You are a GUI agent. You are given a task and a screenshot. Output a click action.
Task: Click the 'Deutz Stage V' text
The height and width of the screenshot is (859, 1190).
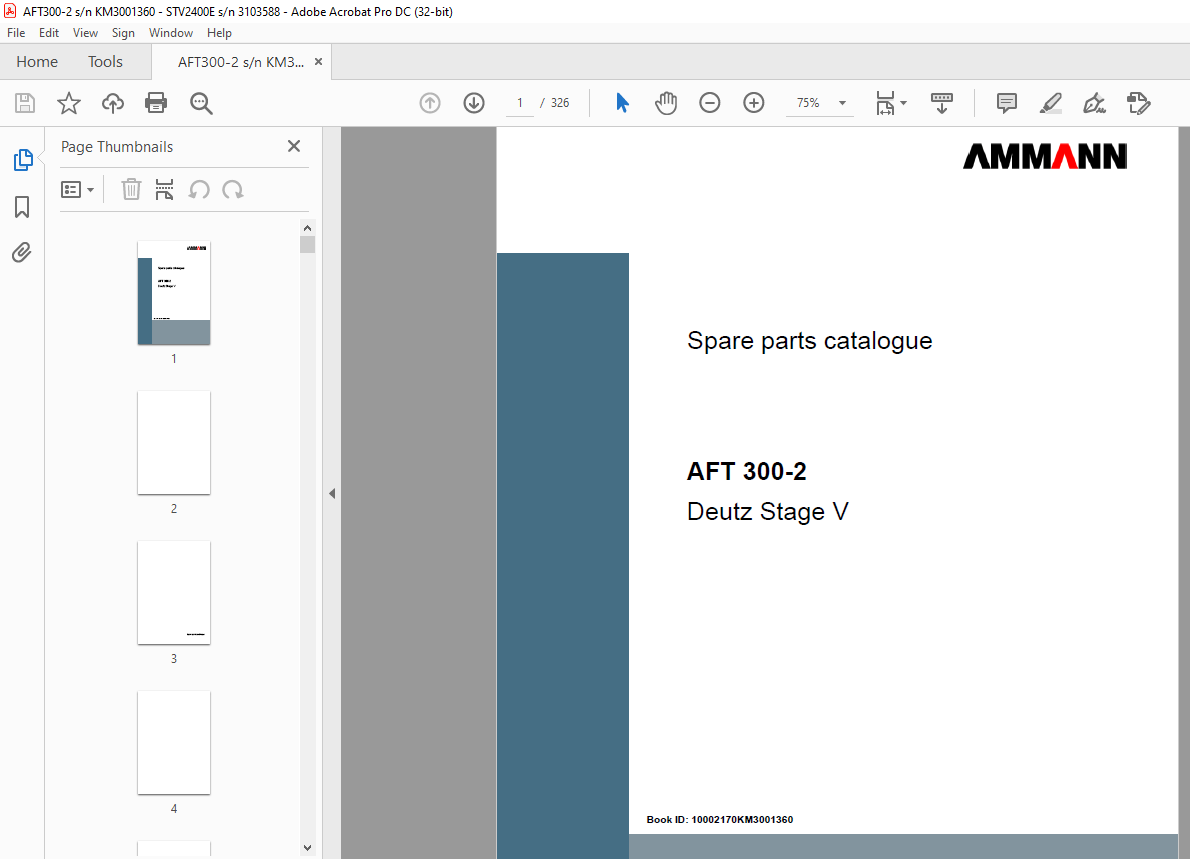(767, 511)
